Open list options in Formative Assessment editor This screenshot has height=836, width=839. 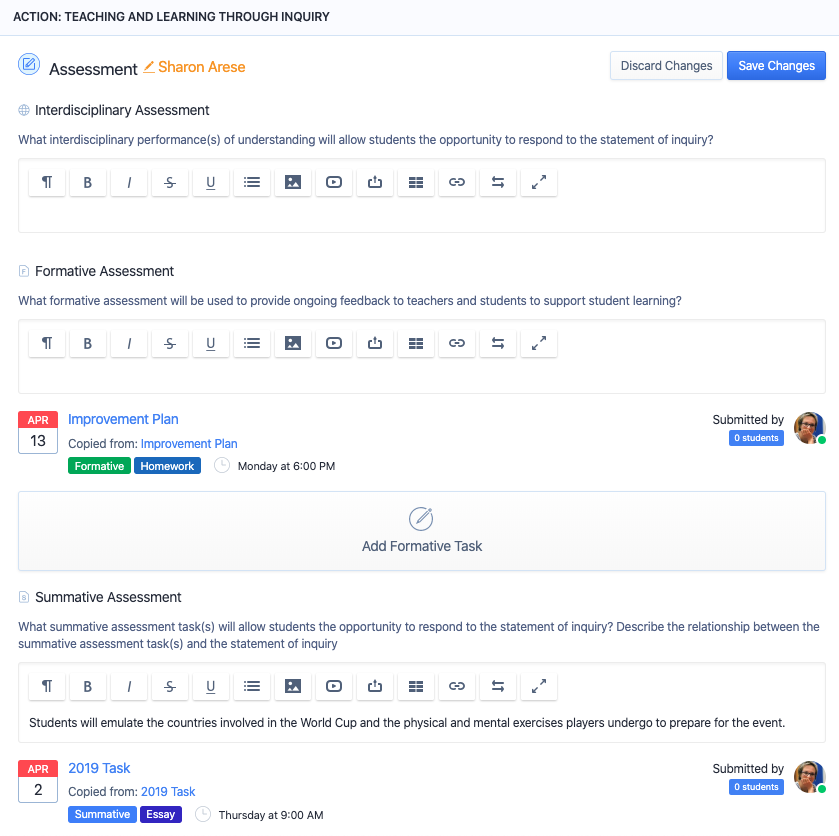pyautogui.click(x=252, y=343)
